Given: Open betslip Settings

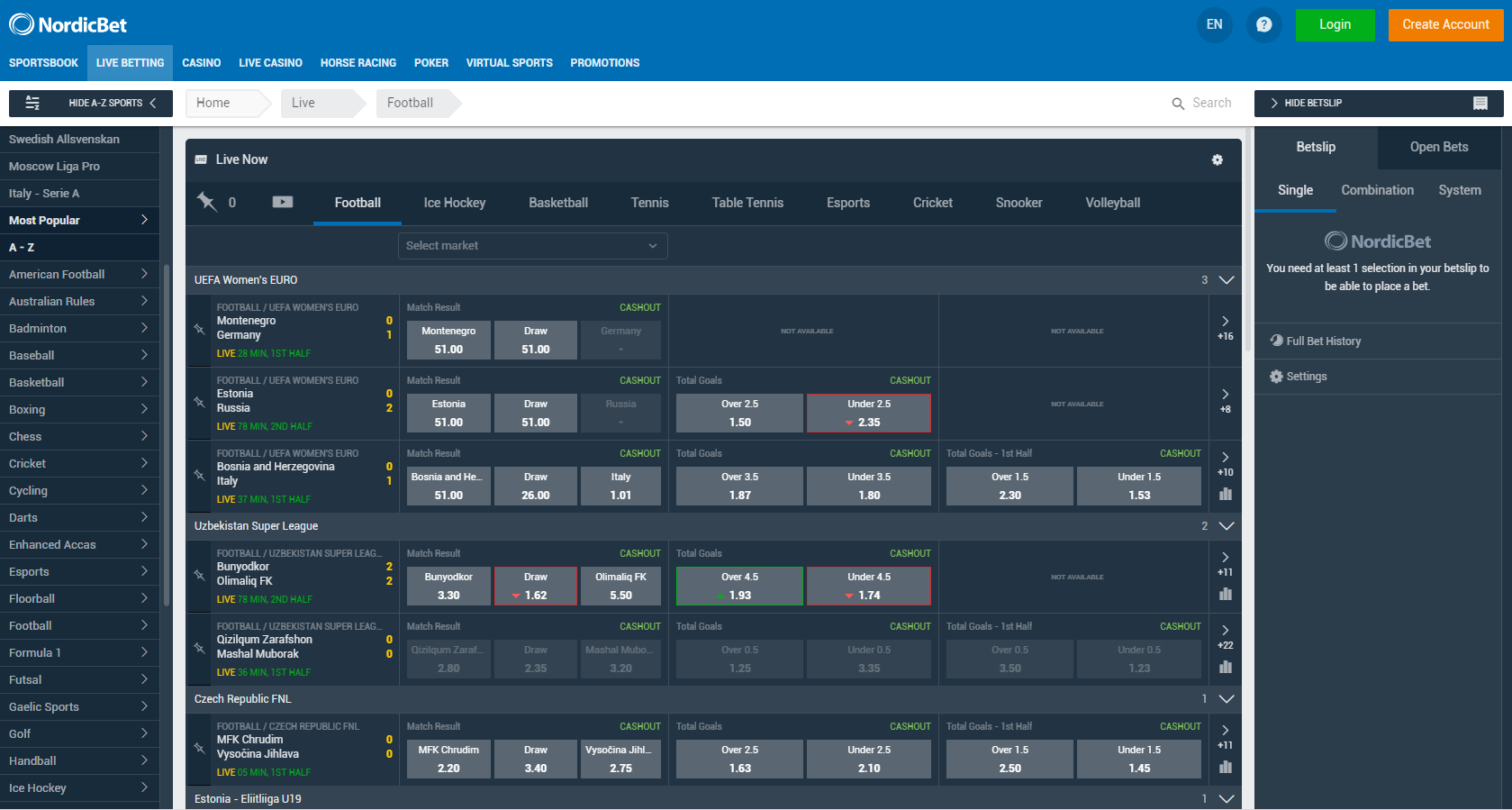Looking at the screenshot, I should [x=1299, y=377].
